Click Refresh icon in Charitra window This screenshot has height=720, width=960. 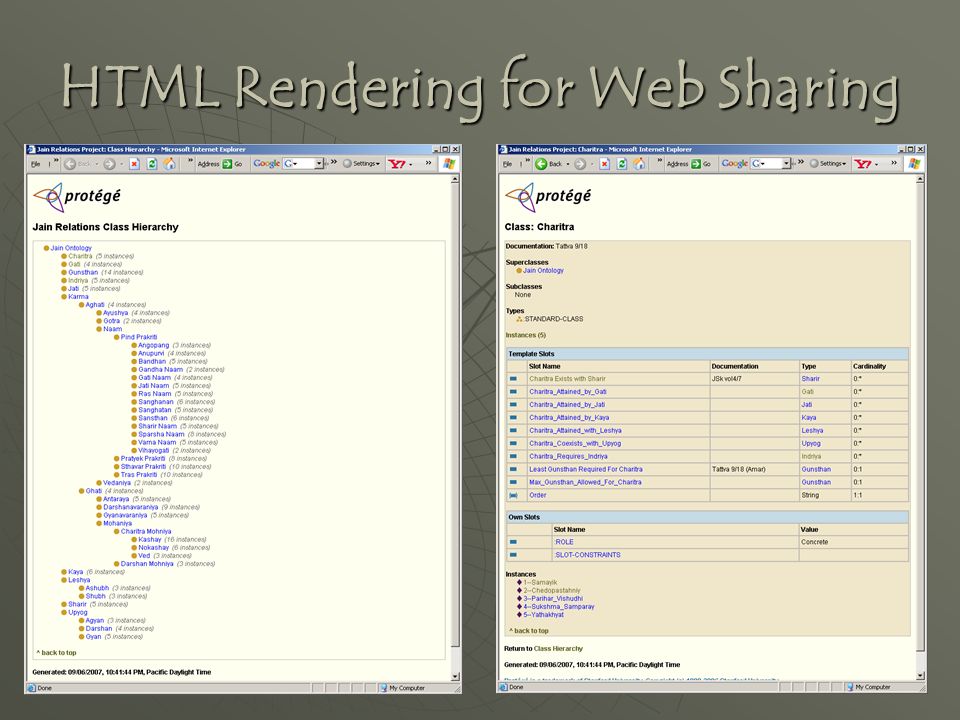[622, 164]
